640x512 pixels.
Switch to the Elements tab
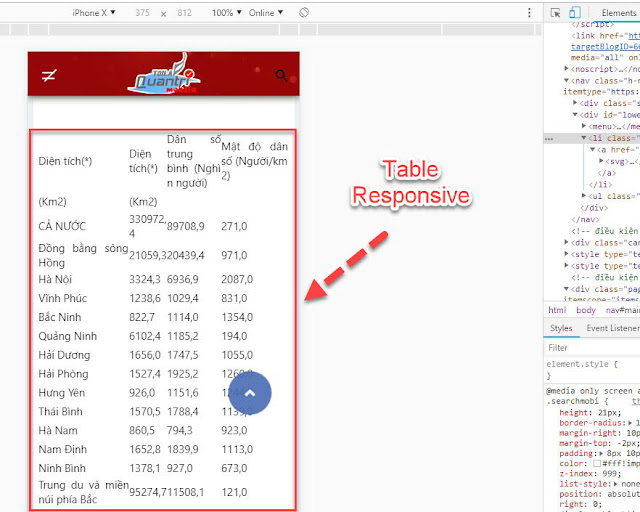619,13
